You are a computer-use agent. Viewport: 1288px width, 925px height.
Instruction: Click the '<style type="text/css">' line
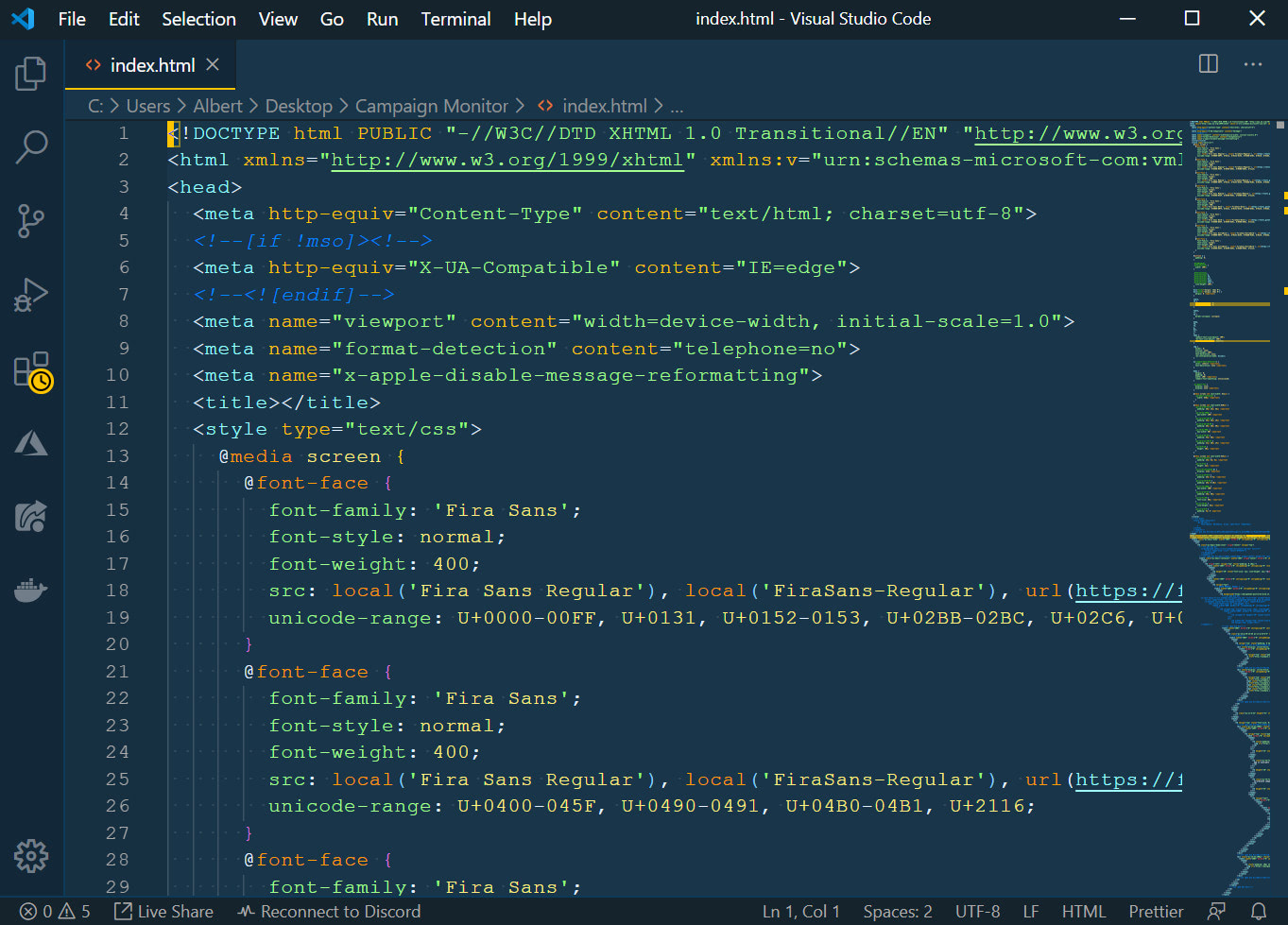337,429
